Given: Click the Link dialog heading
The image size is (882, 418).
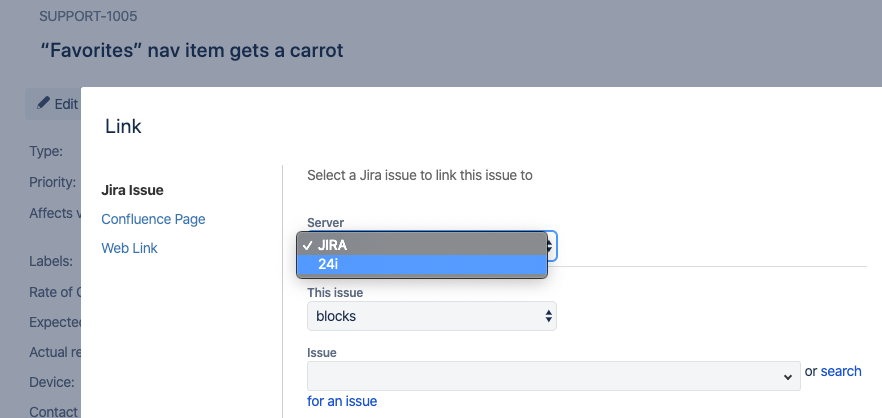Looking at the screenshot, I should (x=123, y=127).
